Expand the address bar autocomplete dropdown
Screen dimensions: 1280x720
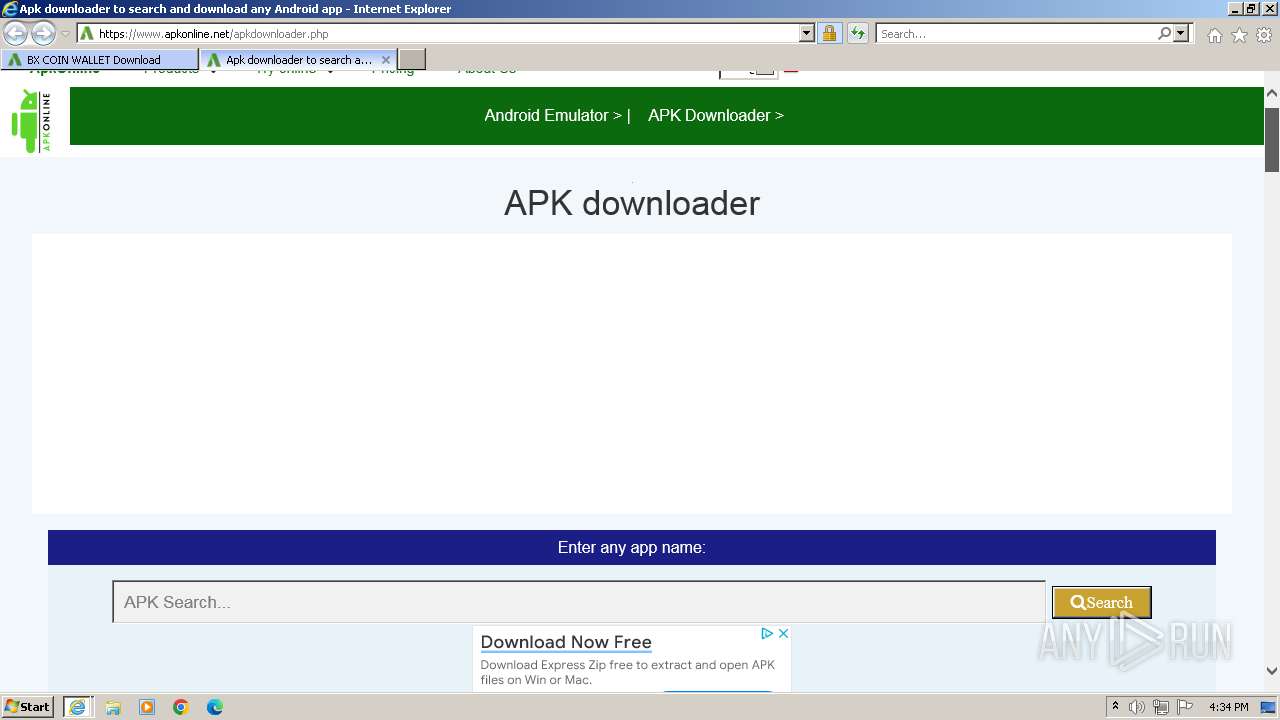click(807, 33)
